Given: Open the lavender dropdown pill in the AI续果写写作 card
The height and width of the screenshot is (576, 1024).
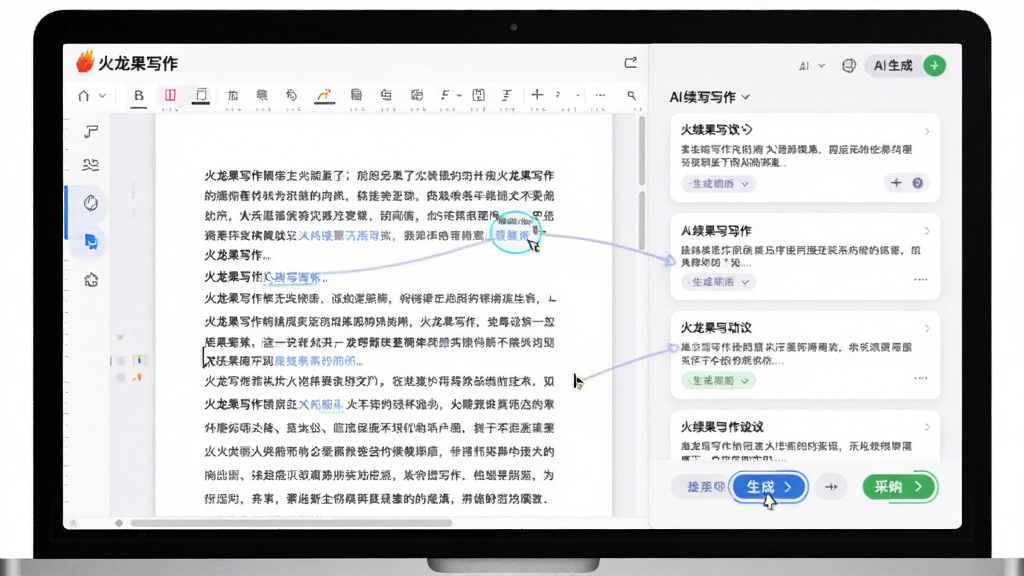Looking at the screenshot, I should click(718, 281).
